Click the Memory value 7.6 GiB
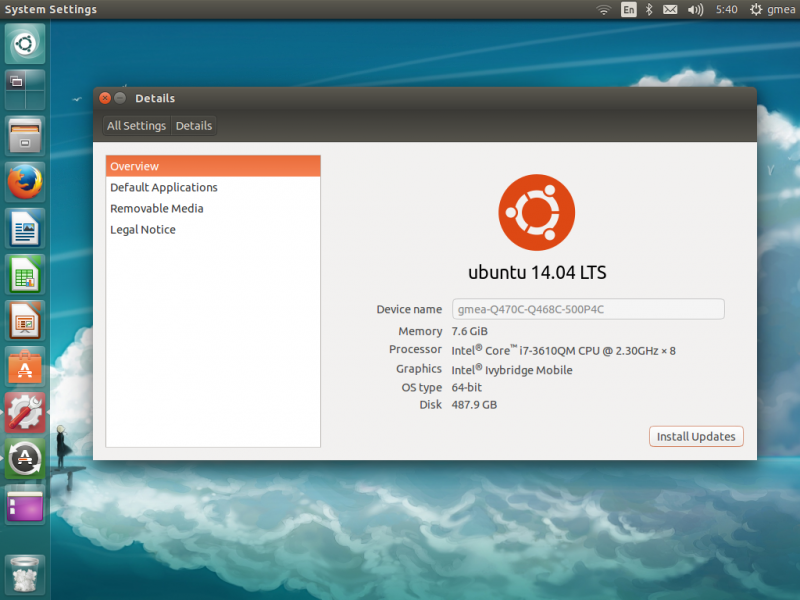 tap(469, 332)
